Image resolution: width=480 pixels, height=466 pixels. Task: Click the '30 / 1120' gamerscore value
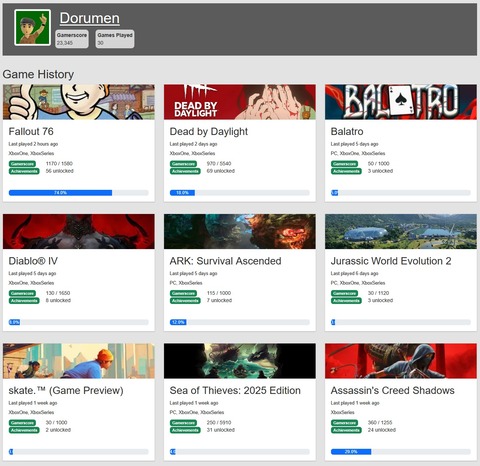click(378, 293)
